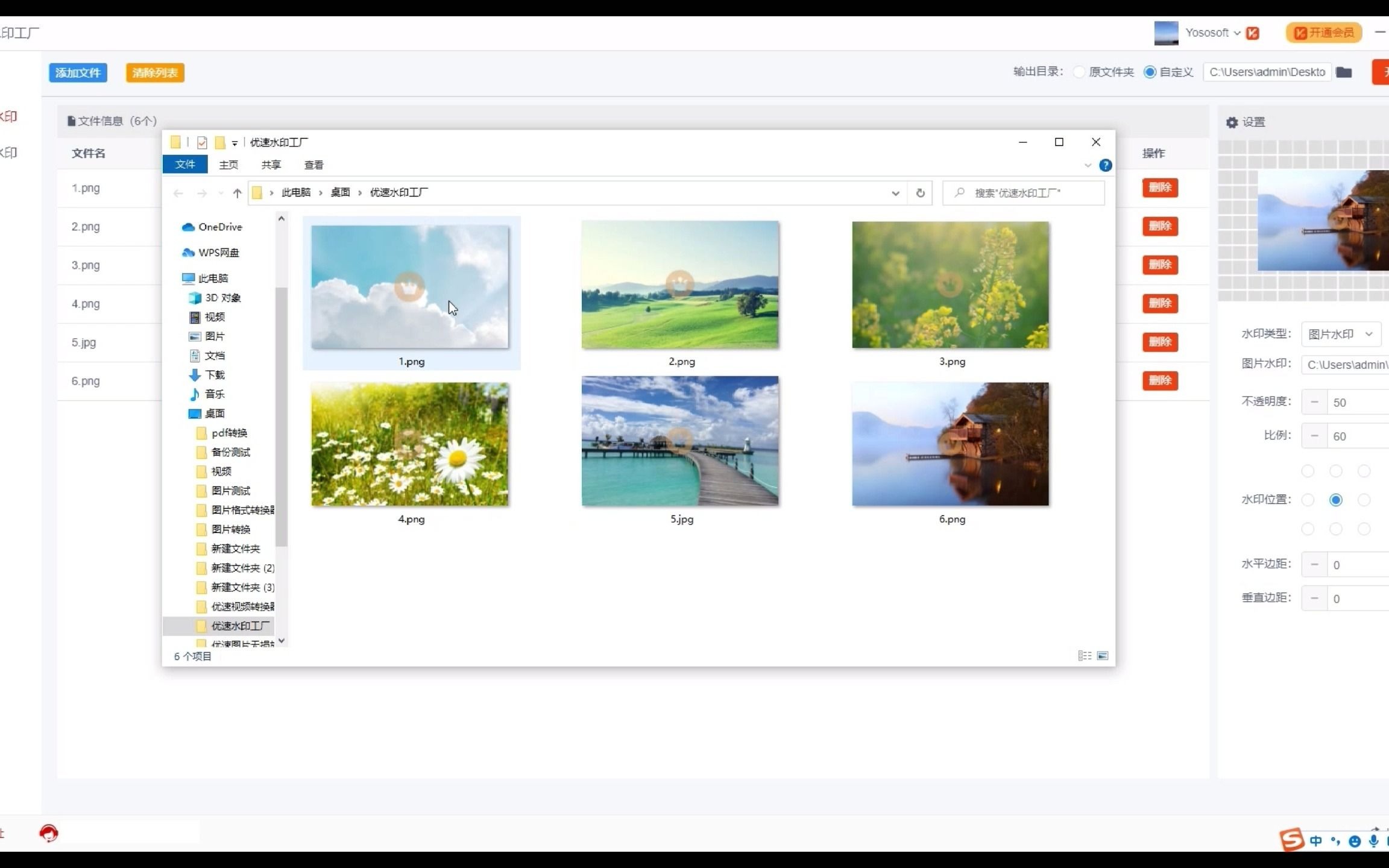Click the up-directory arrow in Explorer
This screenshot has width=1389, height=868.
[237, 193]
